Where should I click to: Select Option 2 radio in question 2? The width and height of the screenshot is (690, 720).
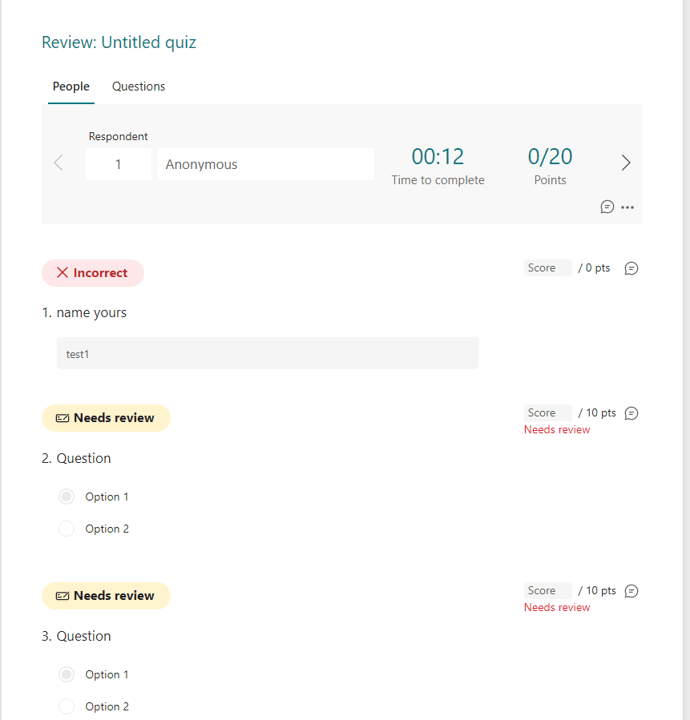click(67, 529)
